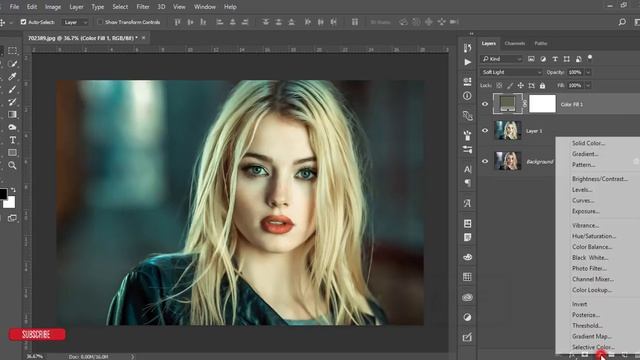Select the History Brush tool

pos(12,102)
